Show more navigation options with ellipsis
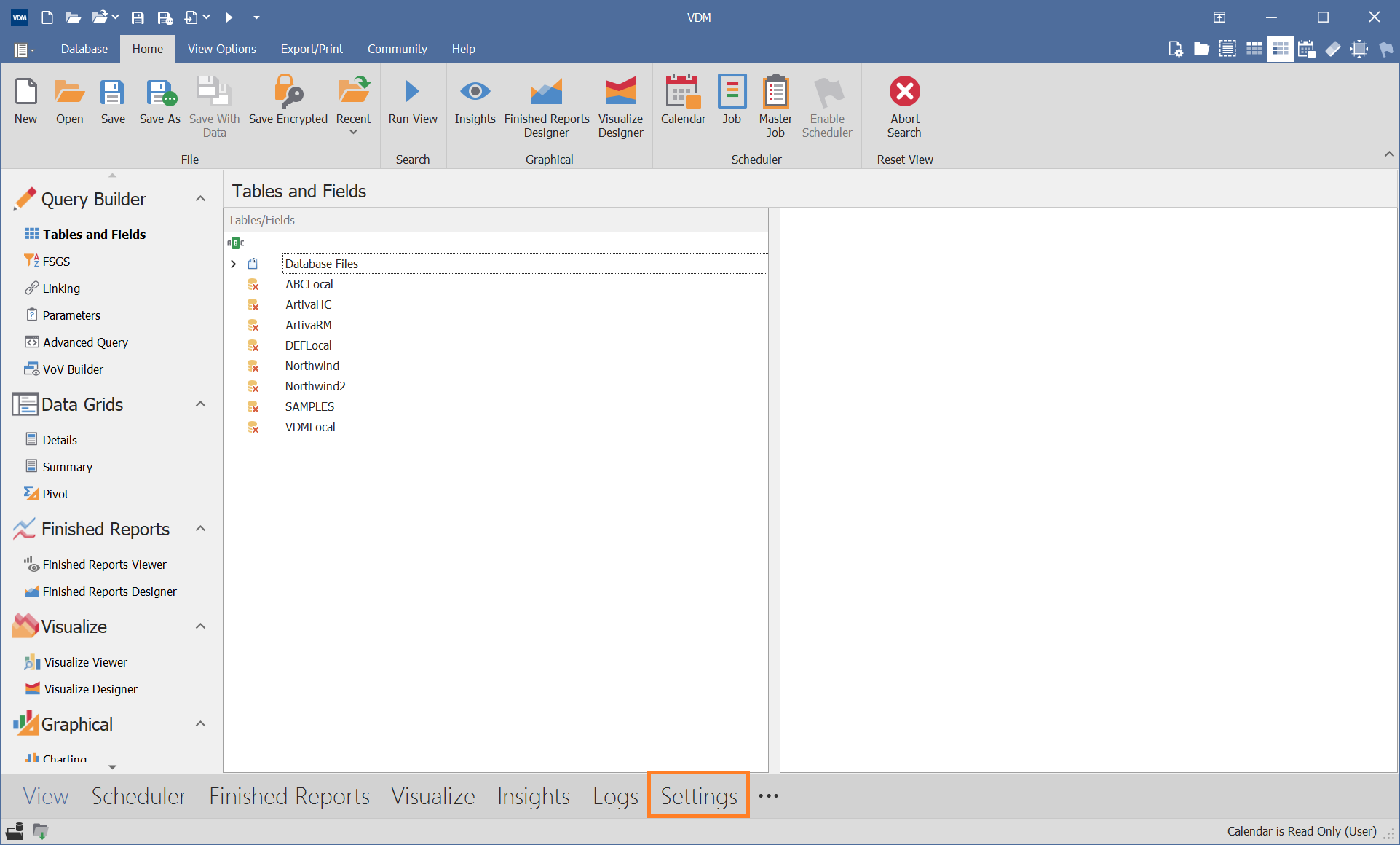 [x=768, y=795]
